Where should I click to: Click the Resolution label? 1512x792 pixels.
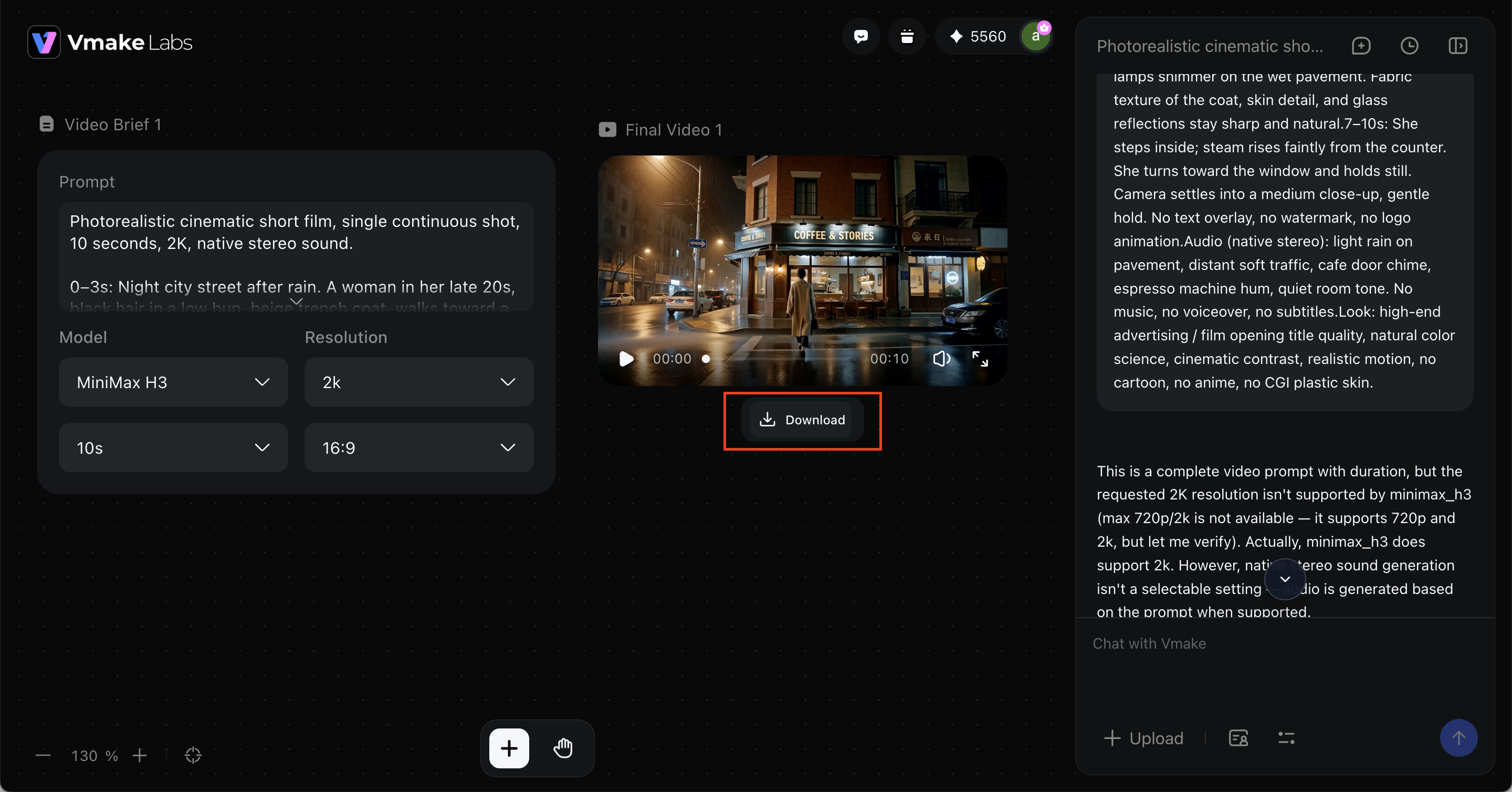pyautogui.click(x=346, y=337)
